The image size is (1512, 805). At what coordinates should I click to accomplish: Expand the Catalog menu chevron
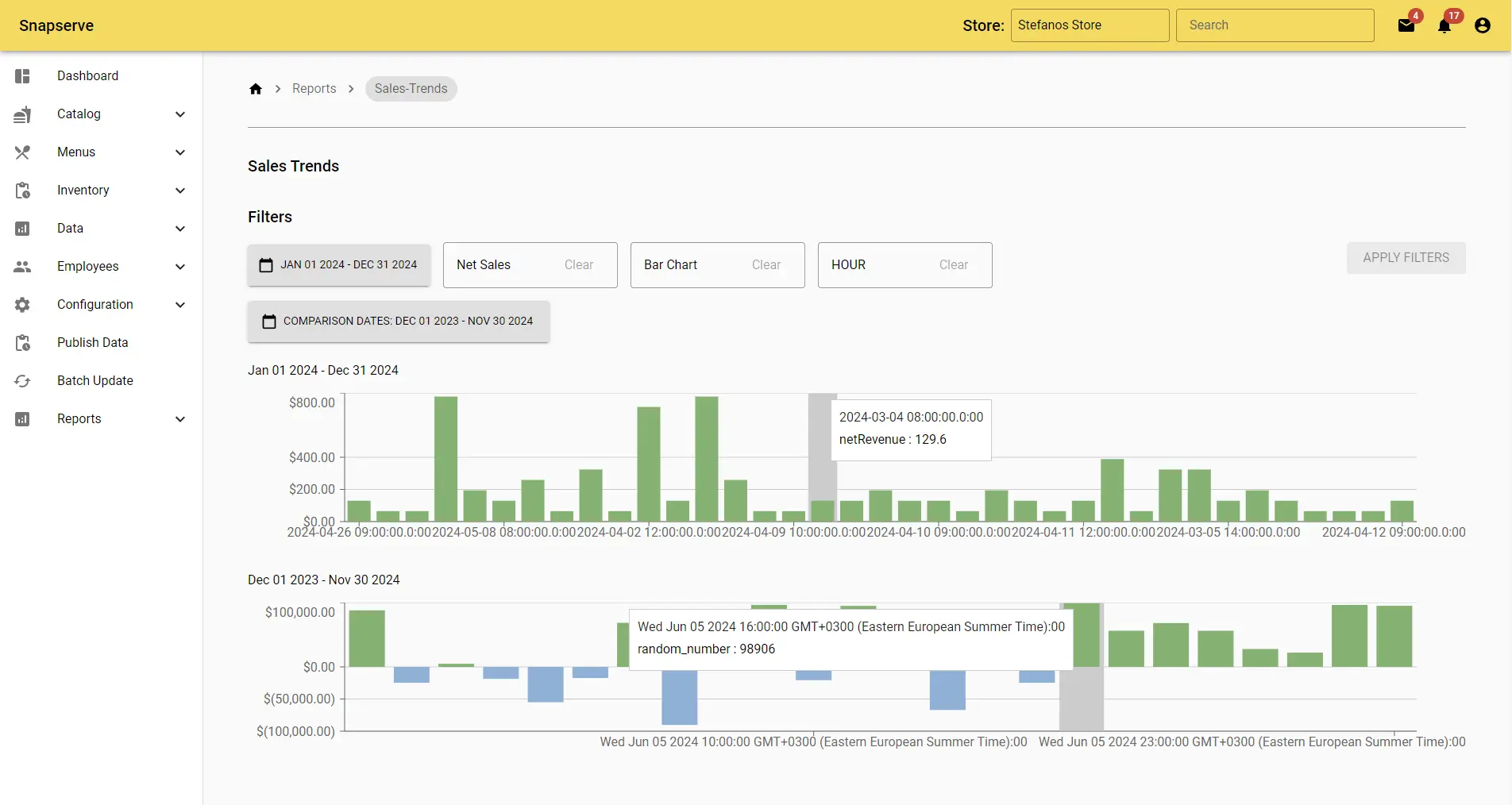click(180, 114)
